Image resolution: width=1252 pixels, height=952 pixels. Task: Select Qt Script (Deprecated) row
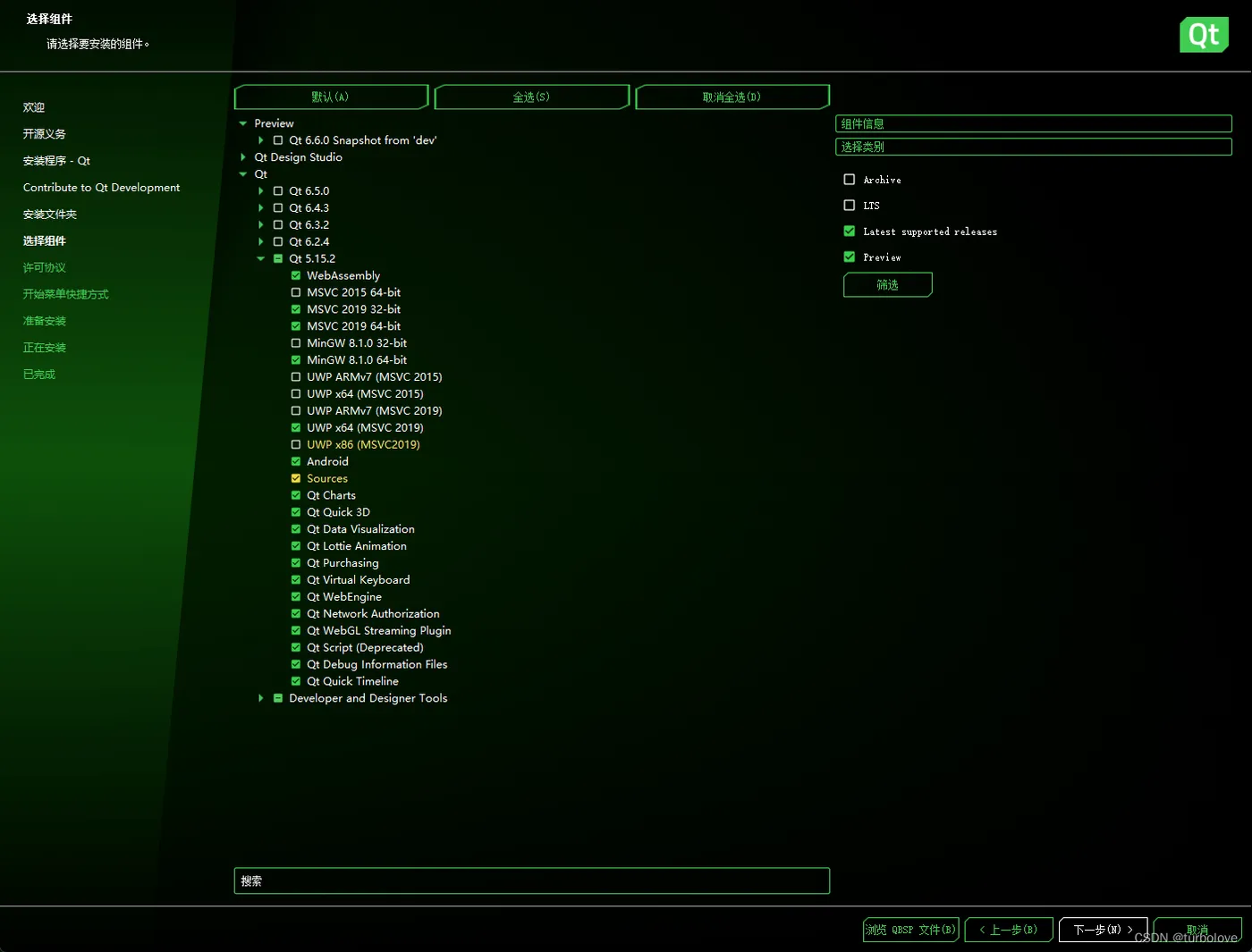366,648
